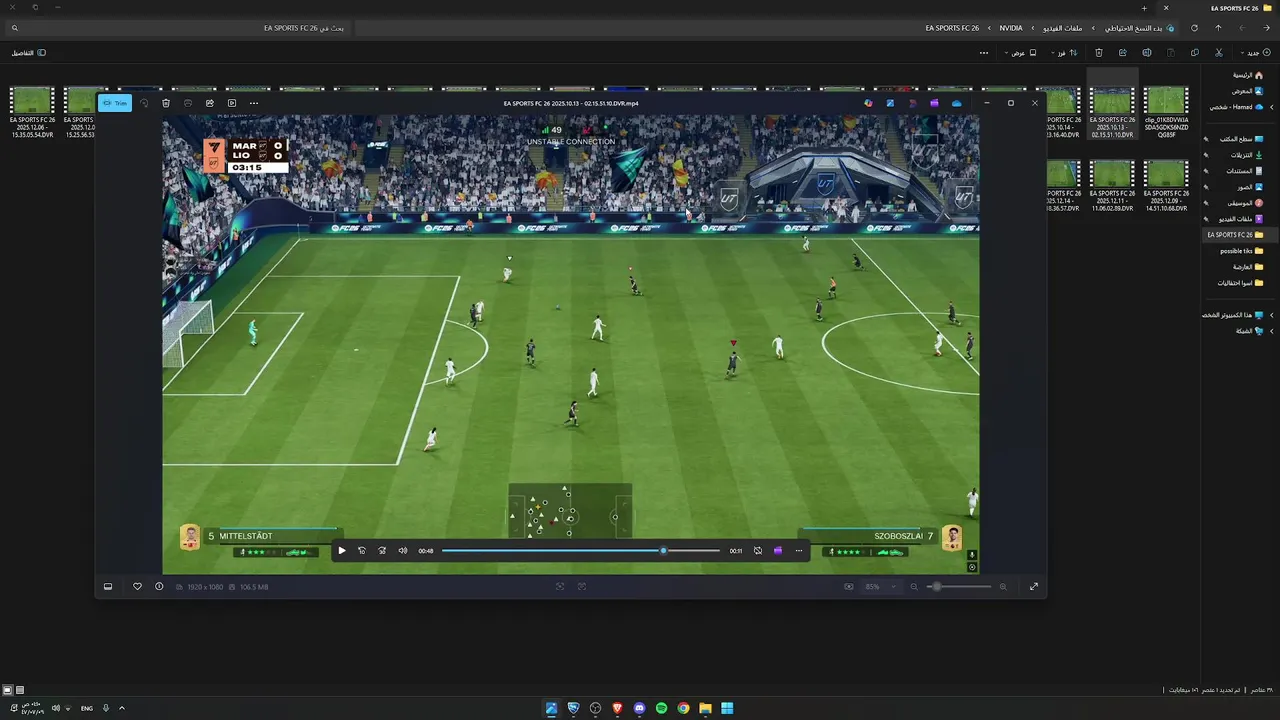Click NVIDIA in the breadcrumb path
1280x720 pixels.
tap(1011, 28)
